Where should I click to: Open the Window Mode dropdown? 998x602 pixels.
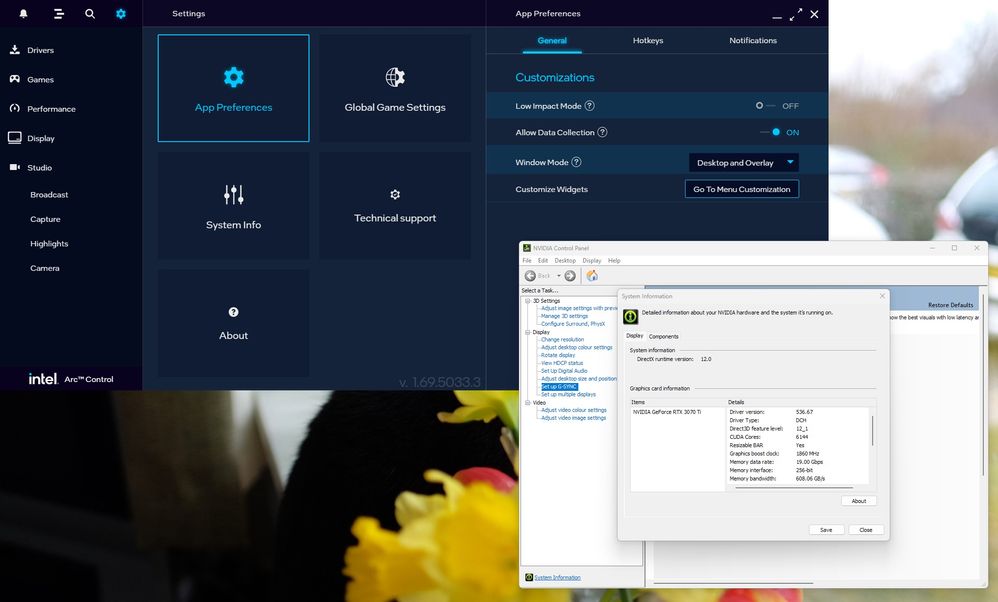(x=743, y=163)
